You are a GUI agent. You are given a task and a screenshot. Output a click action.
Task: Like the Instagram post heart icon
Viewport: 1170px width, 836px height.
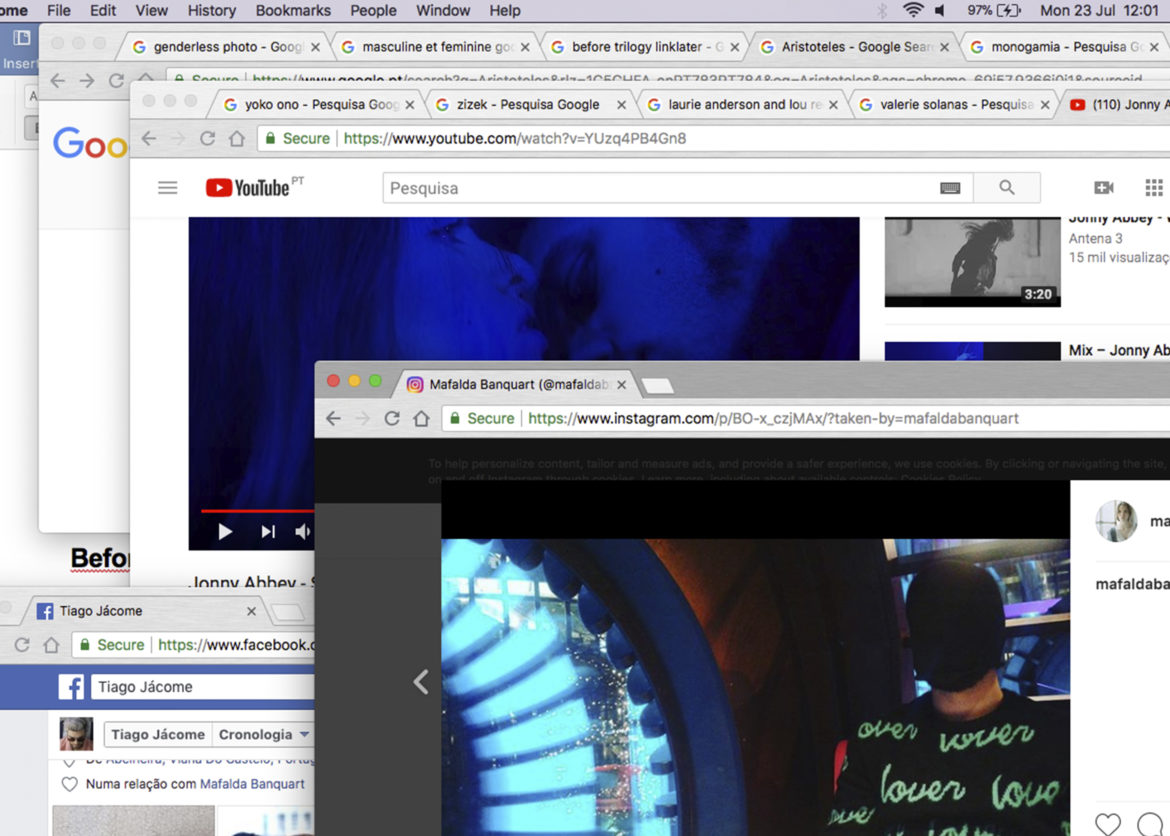[1107, 823]
